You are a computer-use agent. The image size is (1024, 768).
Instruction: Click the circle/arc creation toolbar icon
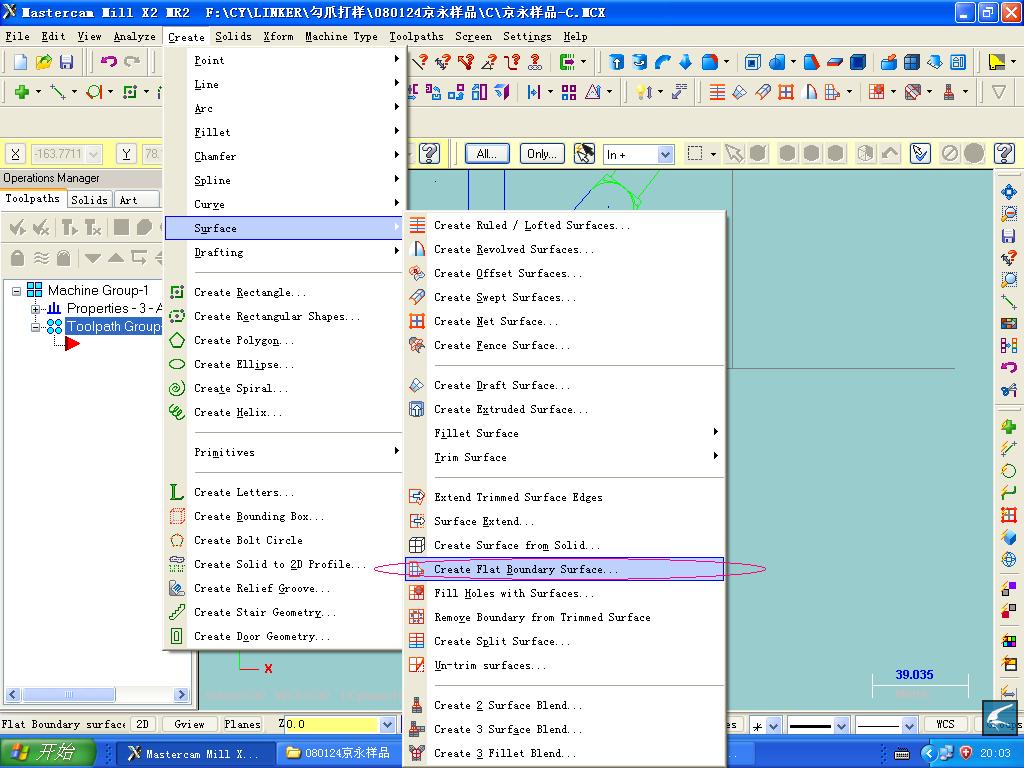pos(94,92)
